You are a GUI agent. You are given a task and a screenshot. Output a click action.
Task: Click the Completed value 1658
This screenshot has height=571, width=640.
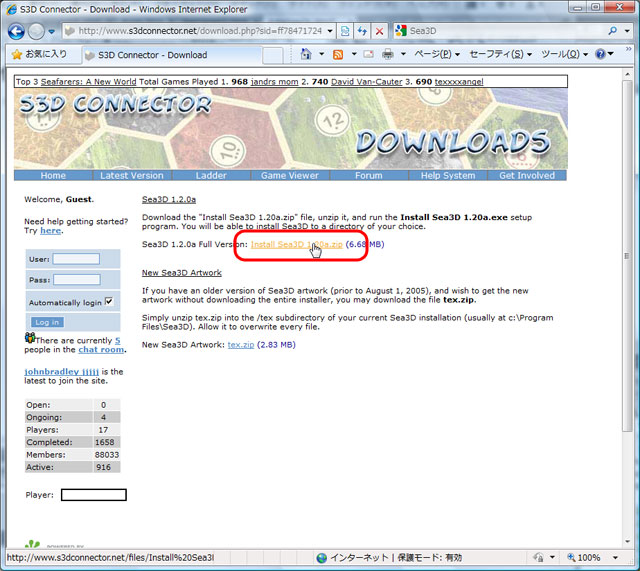pyautogui.click(x=104, y=442)
